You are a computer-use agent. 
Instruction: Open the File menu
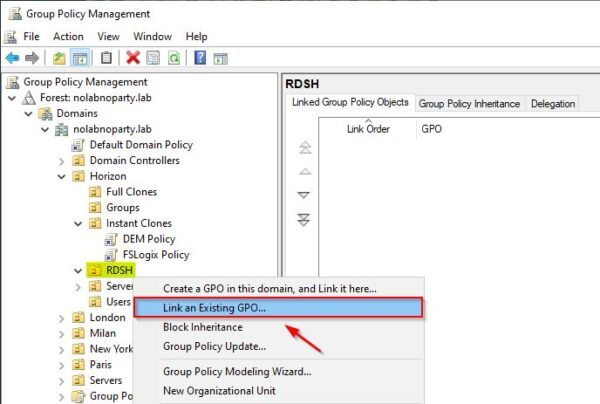point(31,37)
